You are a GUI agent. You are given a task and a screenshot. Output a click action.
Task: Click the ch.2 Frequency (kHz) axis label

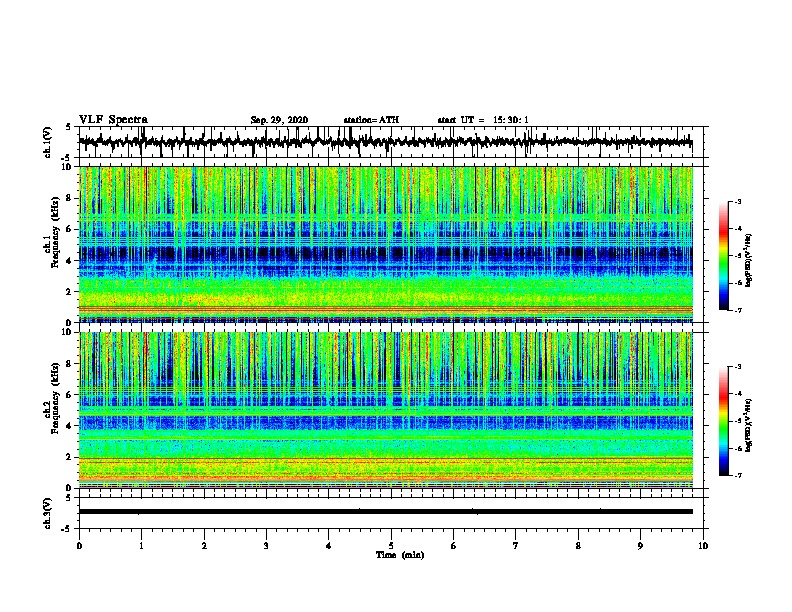[x=55, y=398]
